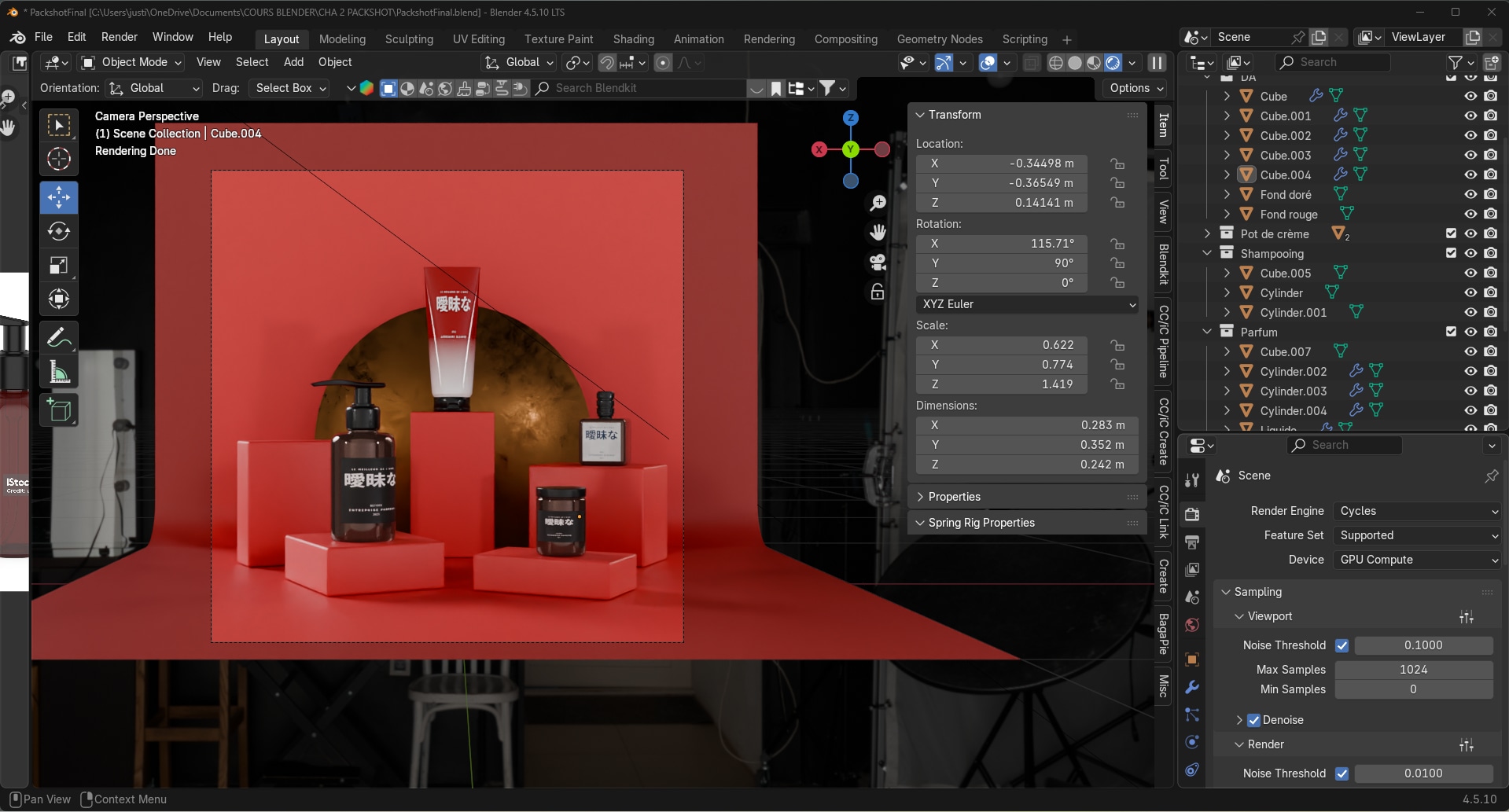1509x812 pixels.
Task: Select Cylinder.003 in the outliner
Action: tap(1293, 391)
